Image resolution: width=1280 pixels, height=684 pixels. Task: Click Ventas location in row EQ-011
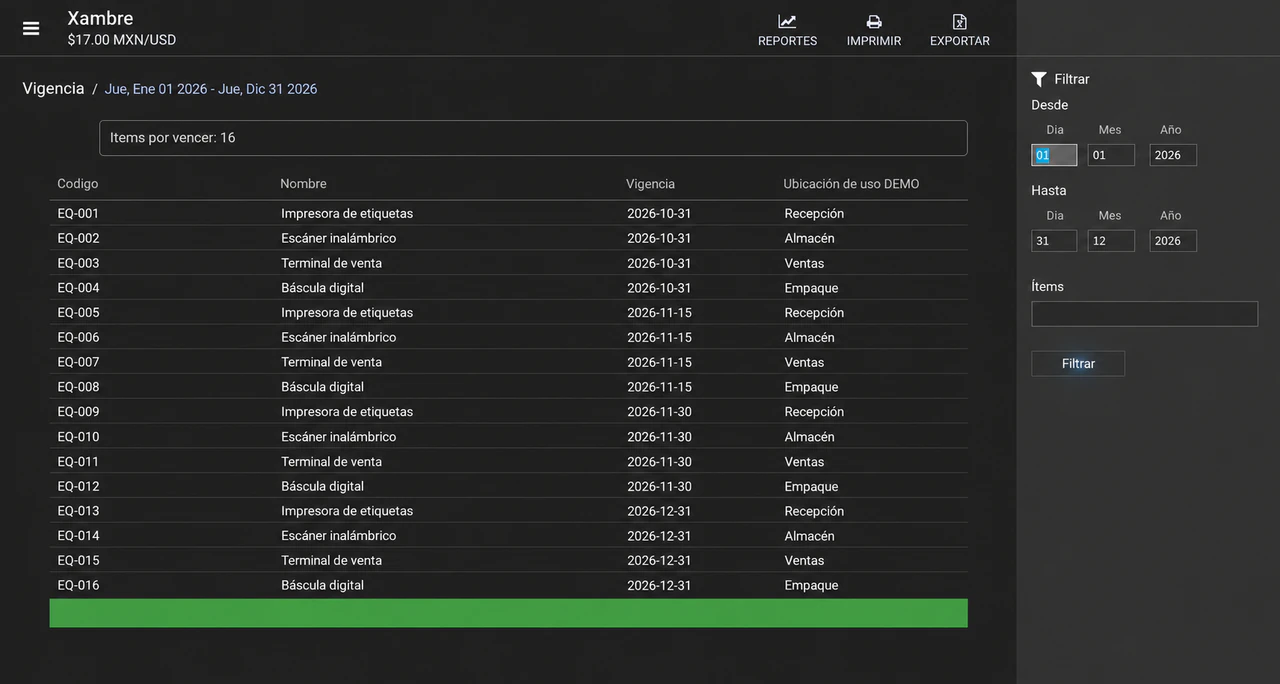point(804,461)
